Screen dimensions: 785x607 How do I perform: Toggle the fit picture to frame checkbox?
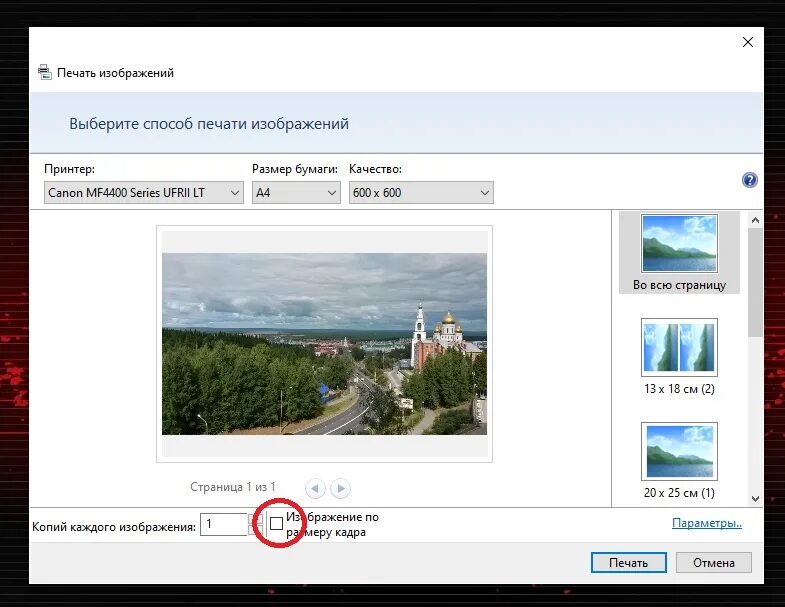pyautogui.click(x=276, y=524)
